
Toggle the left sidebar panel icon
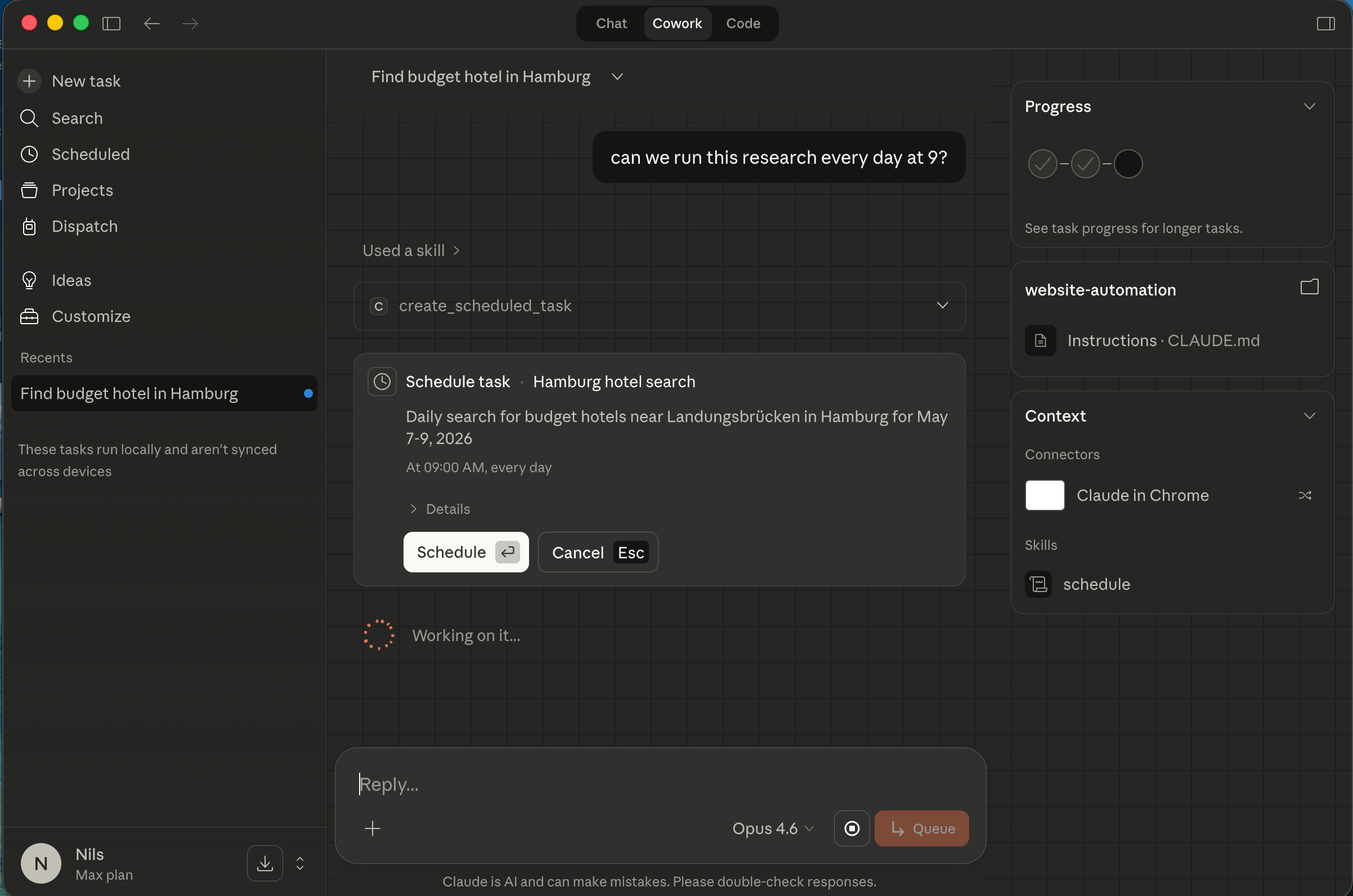(111, 24)
